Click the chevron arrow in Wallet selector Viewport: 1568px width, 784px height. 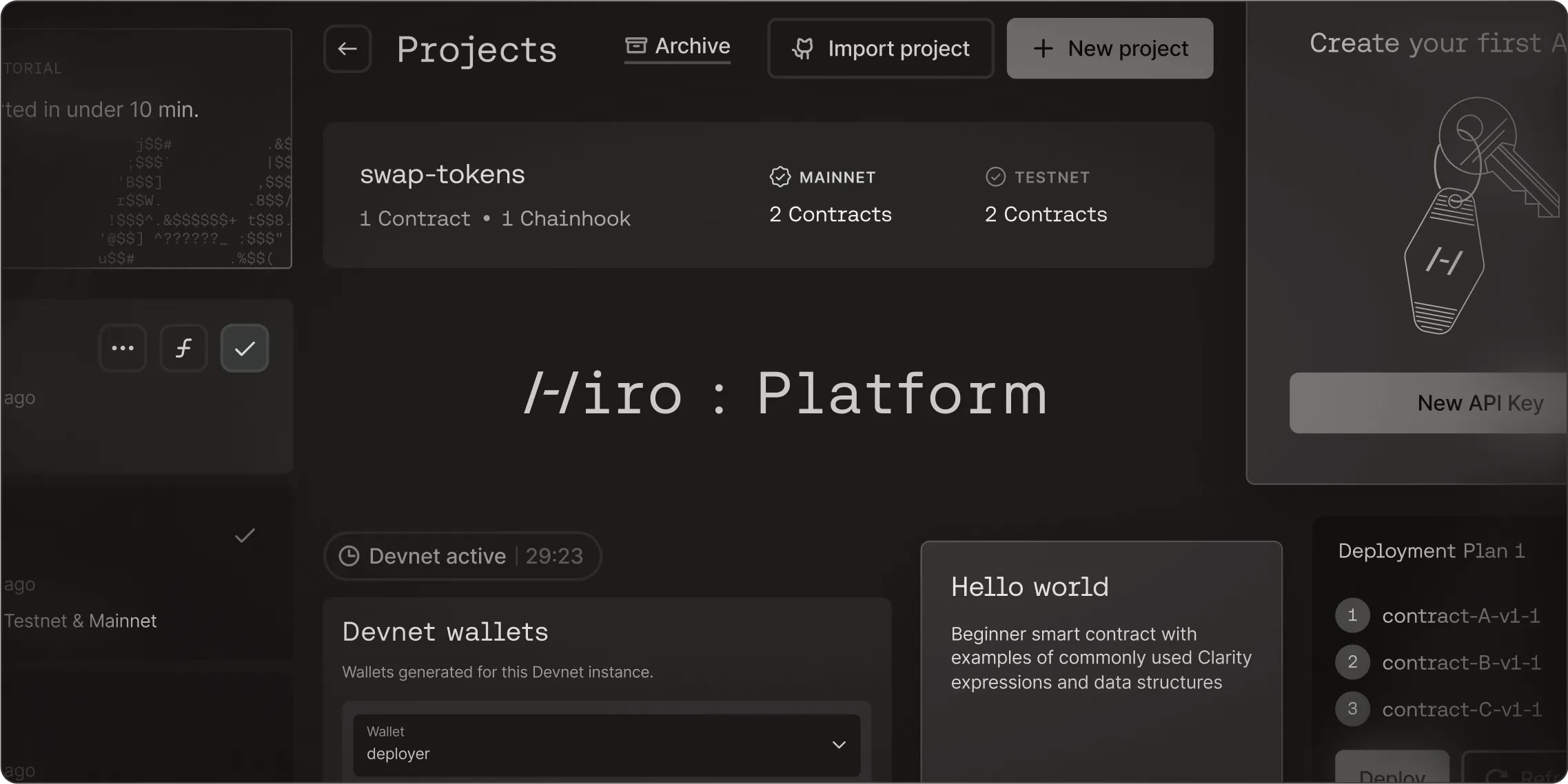(x=839, y=745)
